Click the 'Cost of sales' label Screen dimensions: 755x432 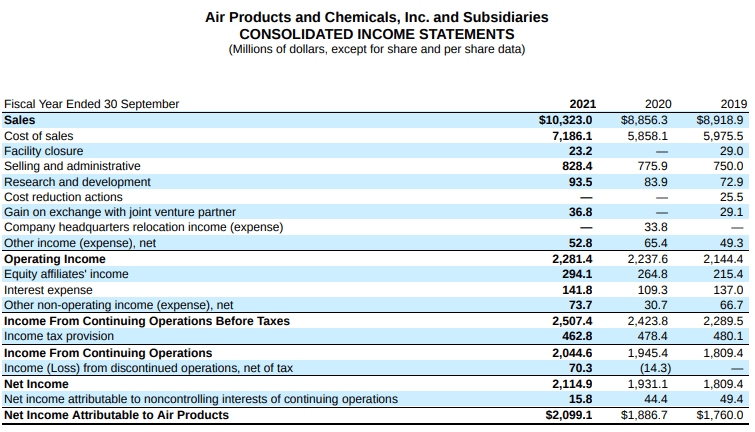pos(39,136)
